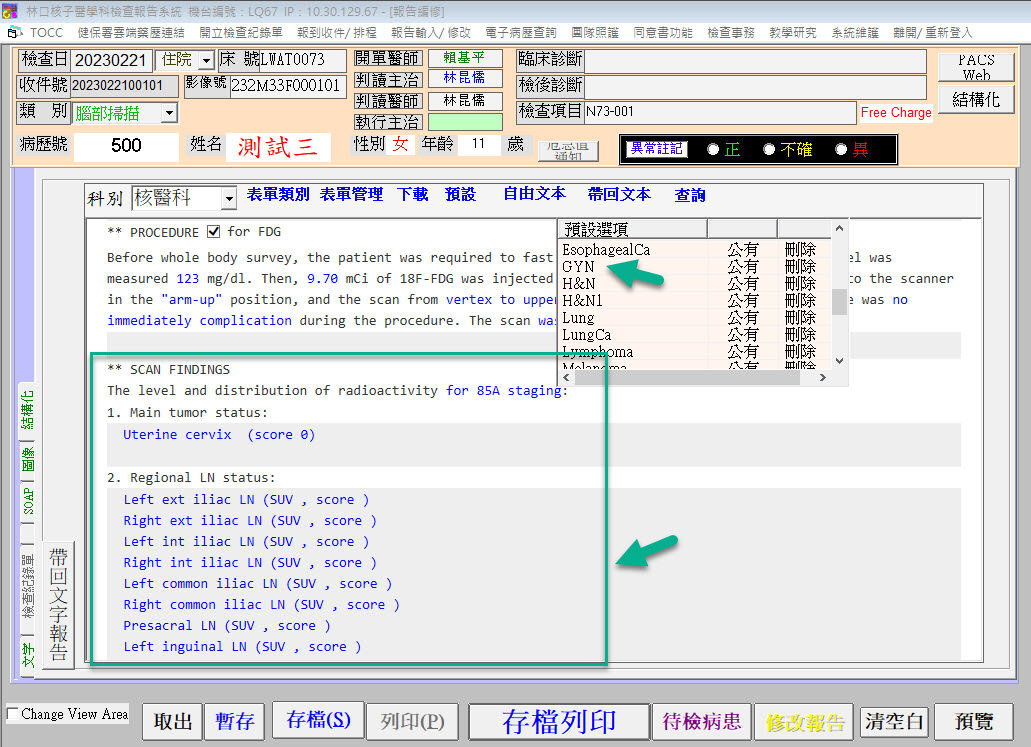
Task: Select GYN in the preset options list
Action: pyautogui.click(x=578, y=267)
